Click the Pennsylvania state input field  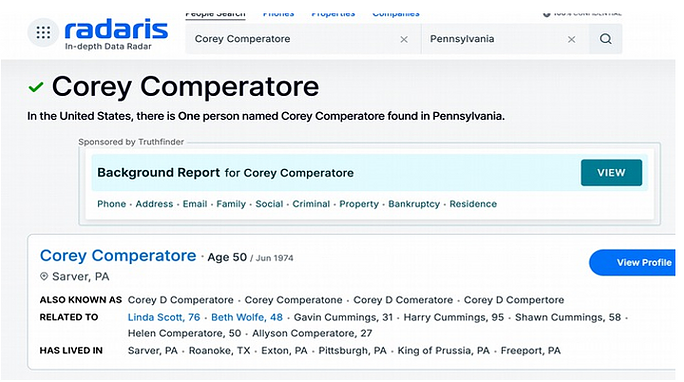505,39
